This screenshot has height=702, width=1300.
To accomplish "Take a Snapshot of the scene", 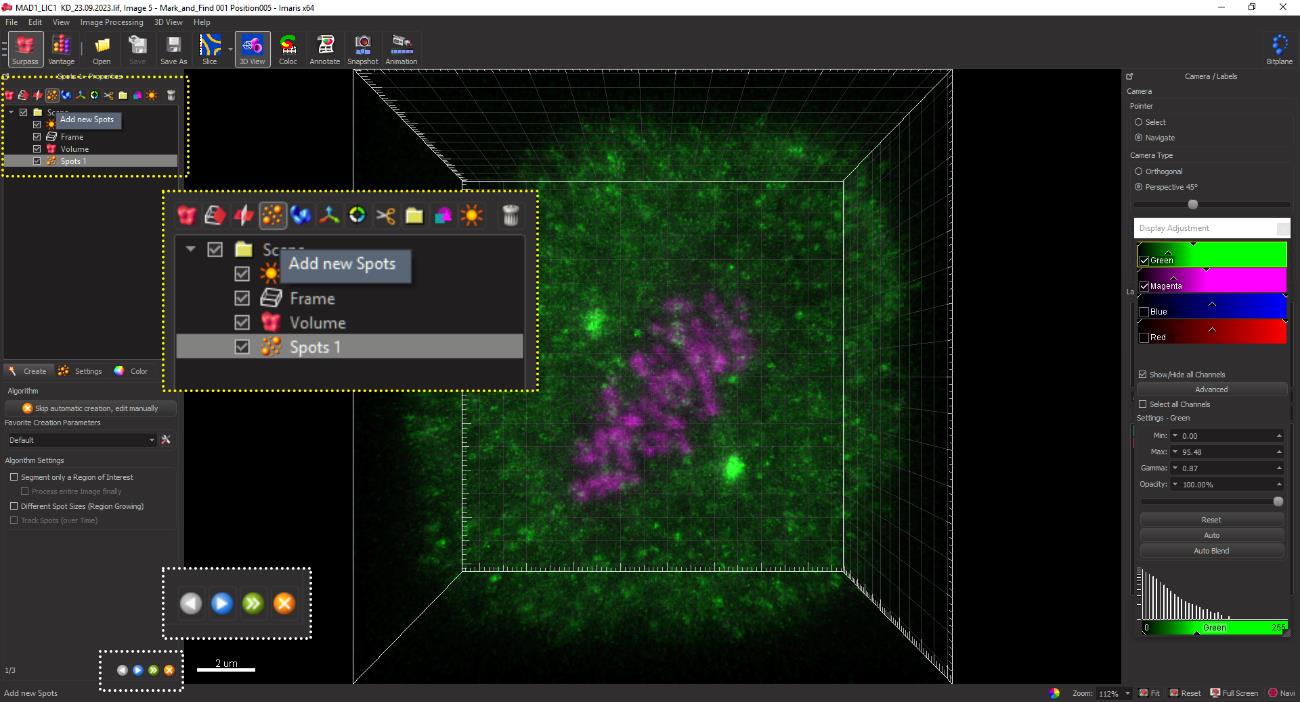I will 363,48.
